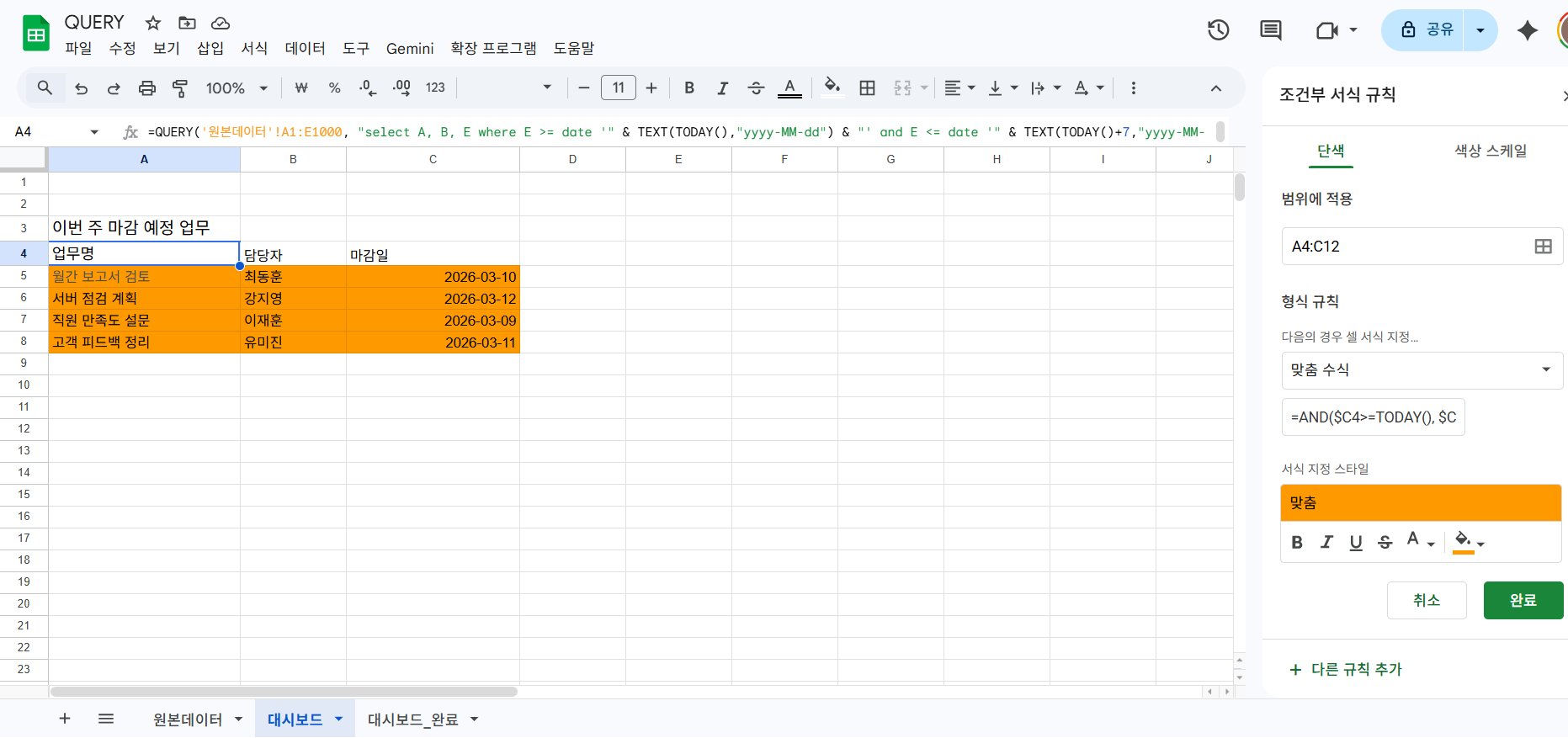1568x738 pixels.
Task: Click the Gemini sparkle icon
Action: pos(1527,30)
